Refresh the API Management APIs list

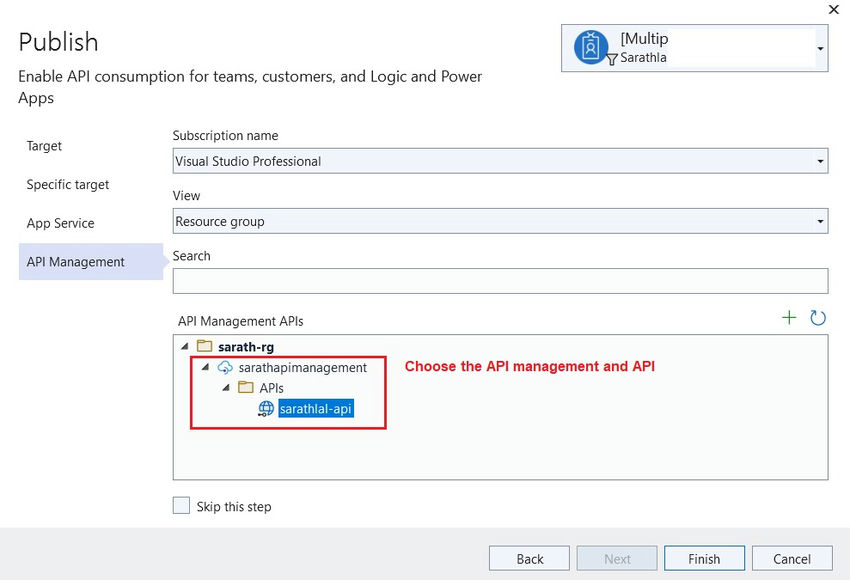pyautogui.click(x=818, y=317)
